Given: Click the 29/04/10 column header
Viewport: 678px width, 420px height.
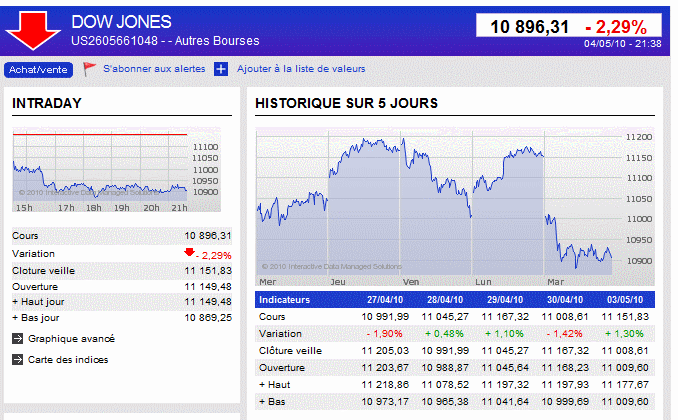Looking at the screenshot, I should click(505, 299).
